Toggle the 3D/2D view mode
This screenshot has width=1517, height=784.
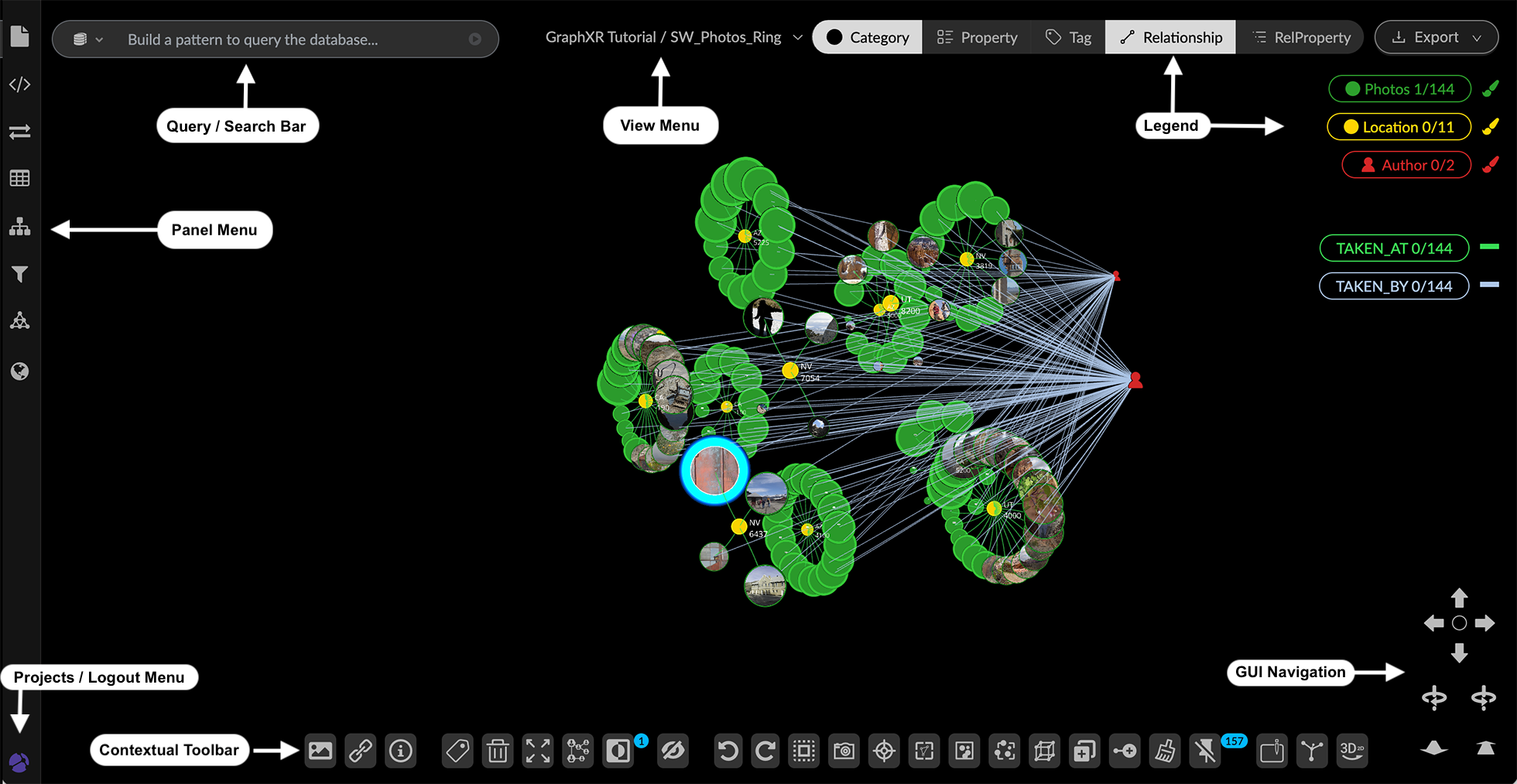tap(1351, 751)
